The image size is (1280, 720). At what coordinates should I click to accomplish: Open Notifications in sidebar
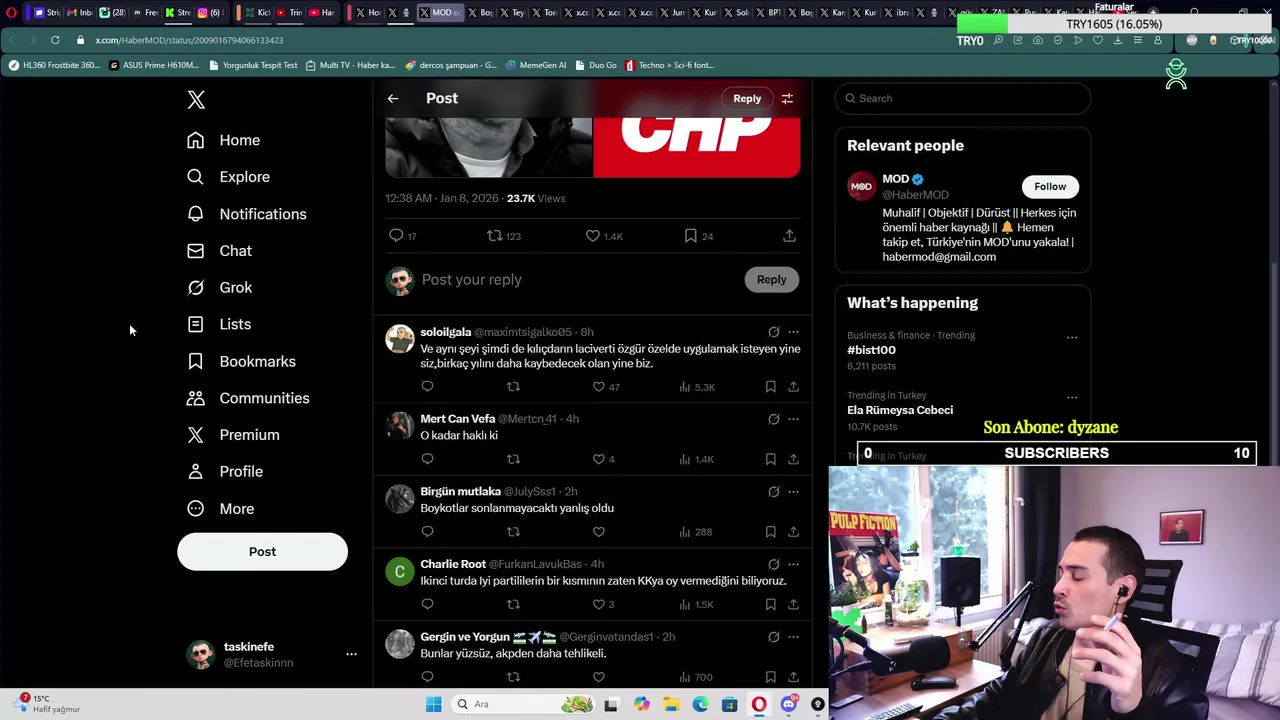point(247,214)
